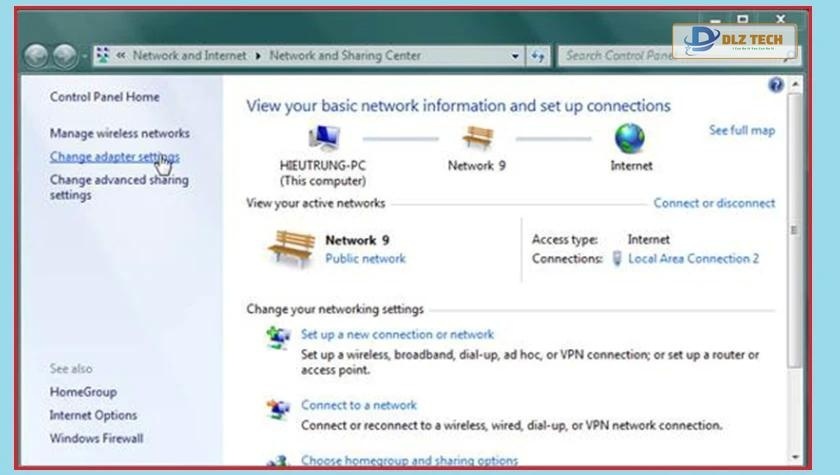840x475 pixels.
Task: Click the Internet globe icon
Action: click(x=629, y=138)
